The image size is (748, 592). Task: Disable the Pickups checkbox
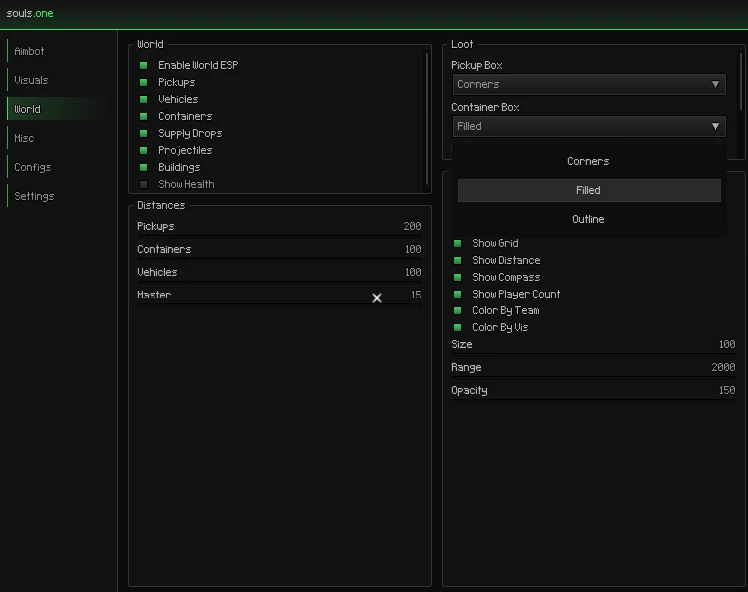pos(143,83)
